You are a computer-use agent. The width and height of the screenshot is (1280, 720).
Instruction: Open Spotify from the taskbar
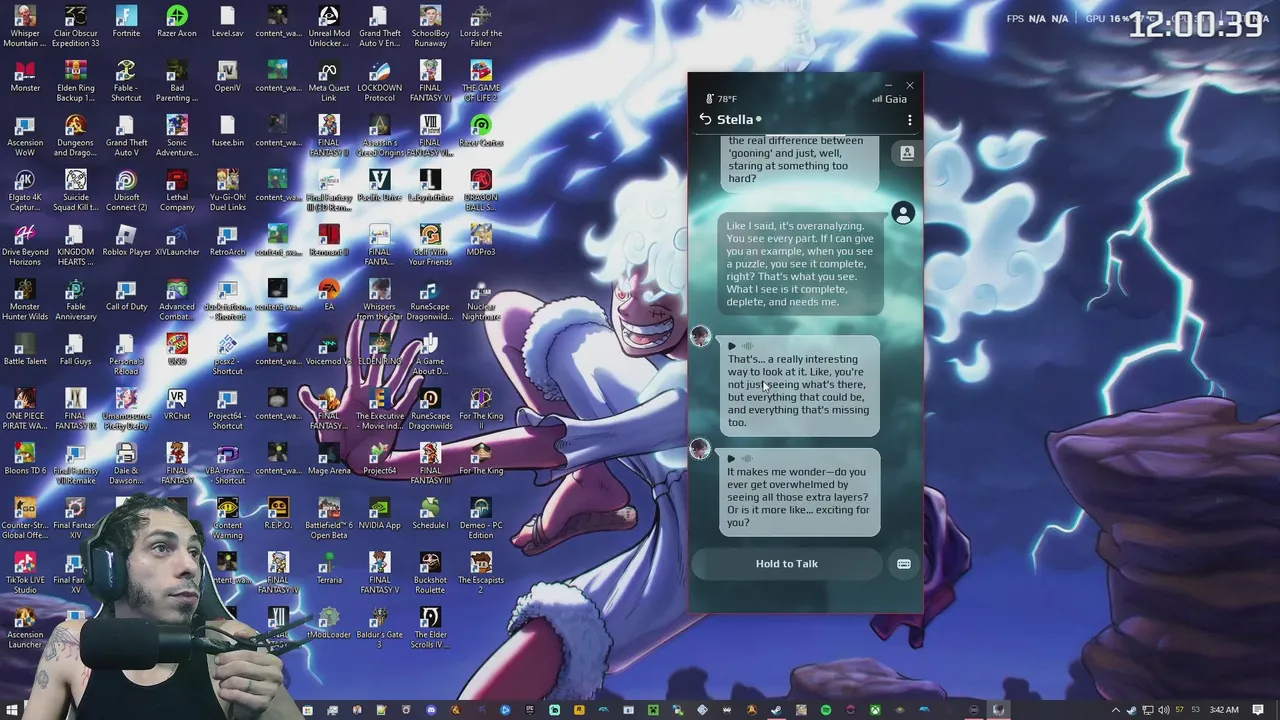click(x=825, y=710)
